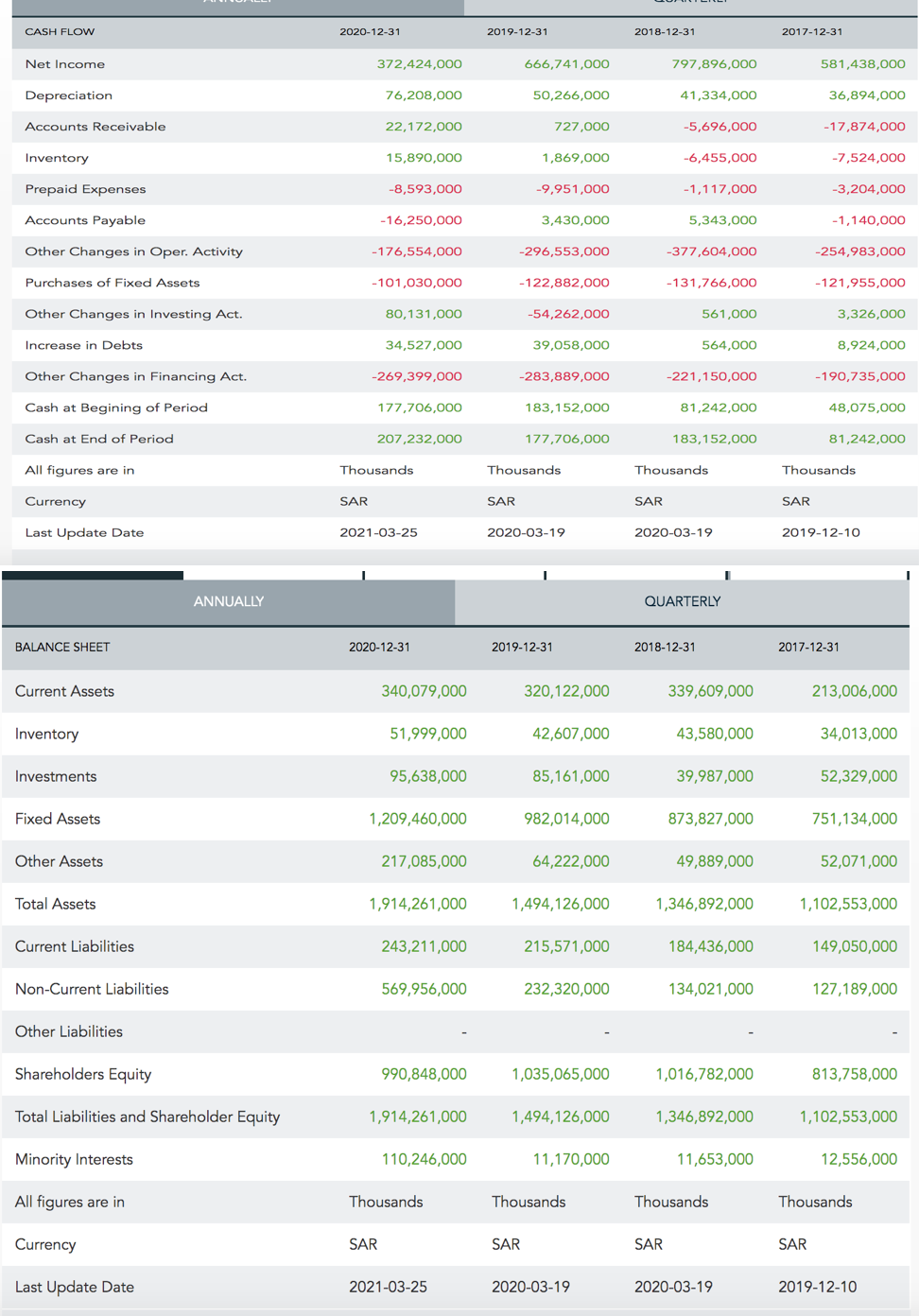The image size is (919, 1316).
Task: Select the 2019-12-31 column header in Balance Sheet
Action: pyautogui.click(x=520, y=648)
